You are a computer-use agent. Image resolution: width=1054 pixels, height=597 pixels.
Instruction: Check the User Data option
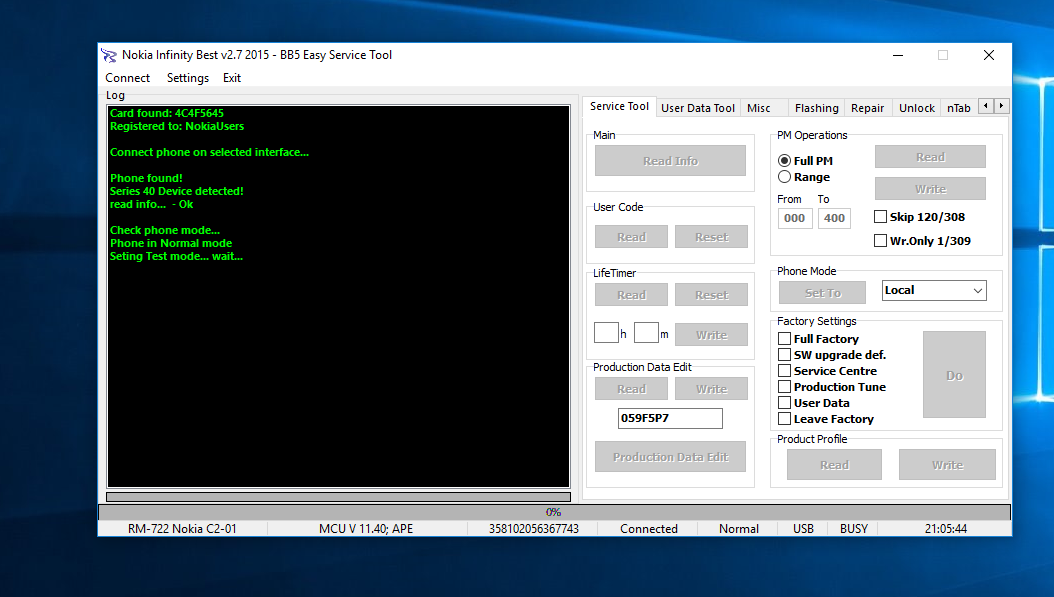[x=784, y=403]
